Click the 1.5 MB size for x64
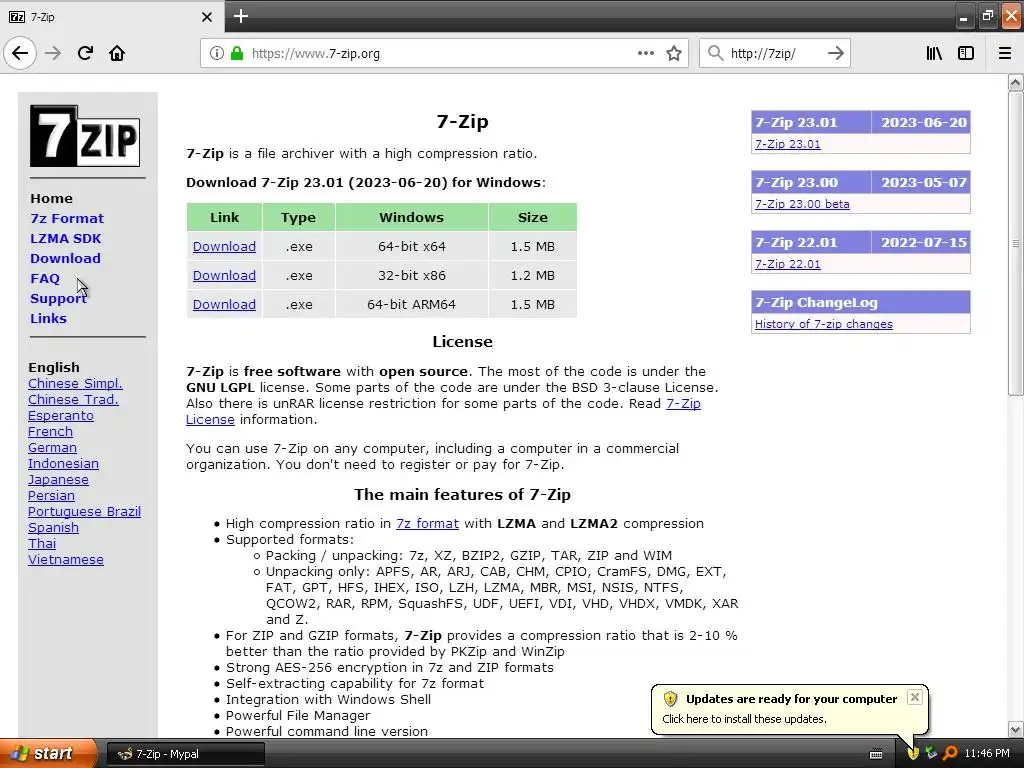Image resolution: width=1024 pixels, height=768 pixels. (x=532, y=246)
